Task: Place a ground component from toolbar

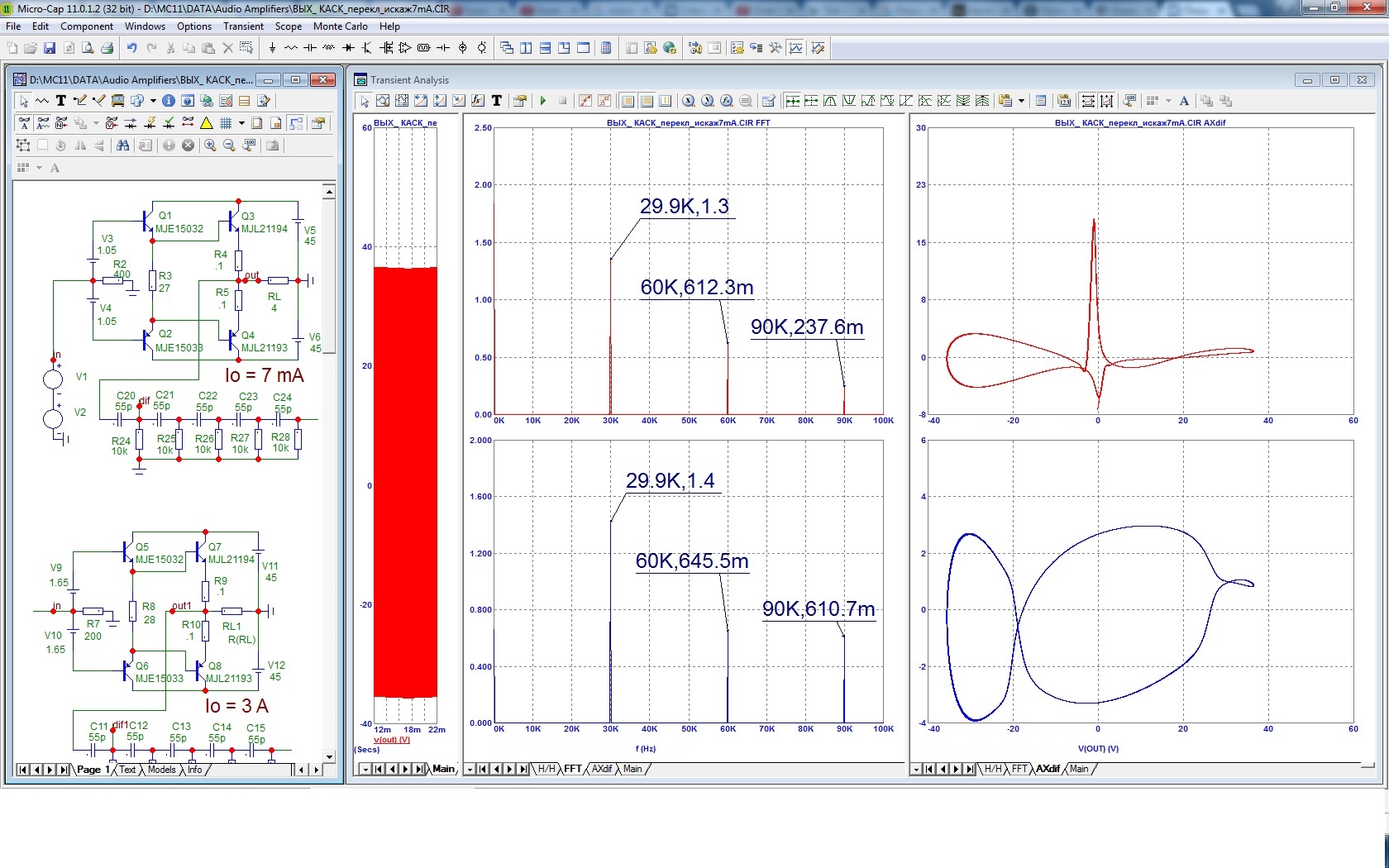Action: (272, 48)
